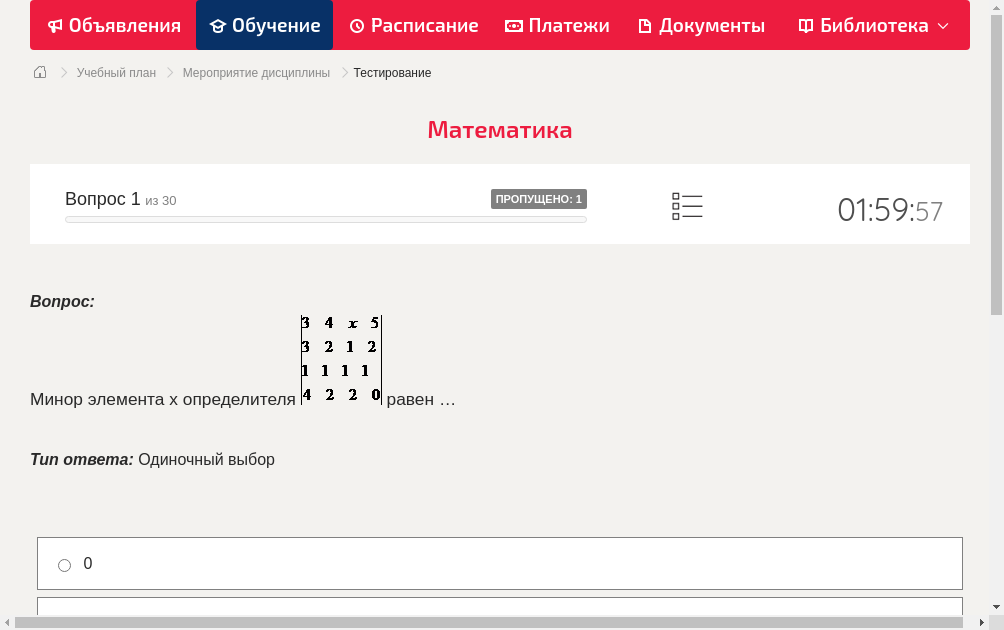Click the book icon next to Библиотека

pyautogui.click(x=805, y=25)
